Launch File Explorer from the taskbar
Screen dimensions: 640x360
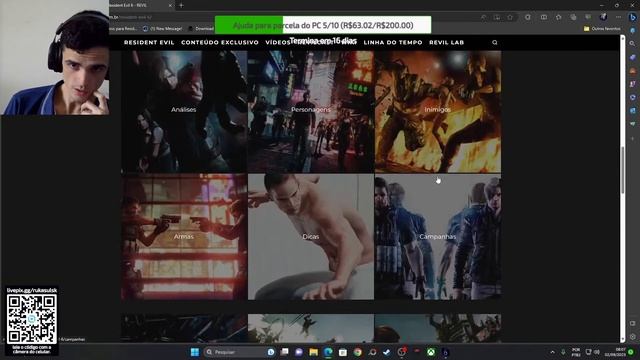pos(313,352)
